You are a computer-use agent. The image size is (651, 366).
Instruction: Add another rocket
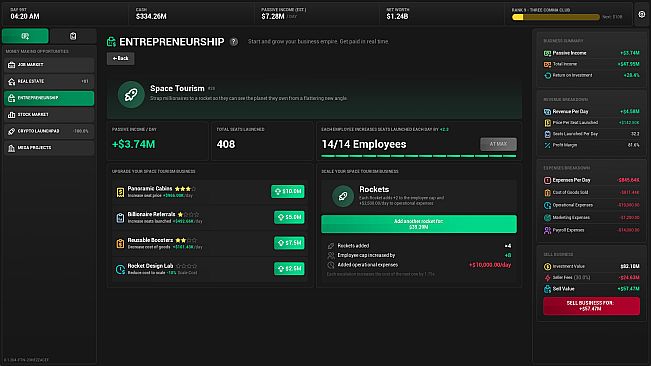coord(419,224)
